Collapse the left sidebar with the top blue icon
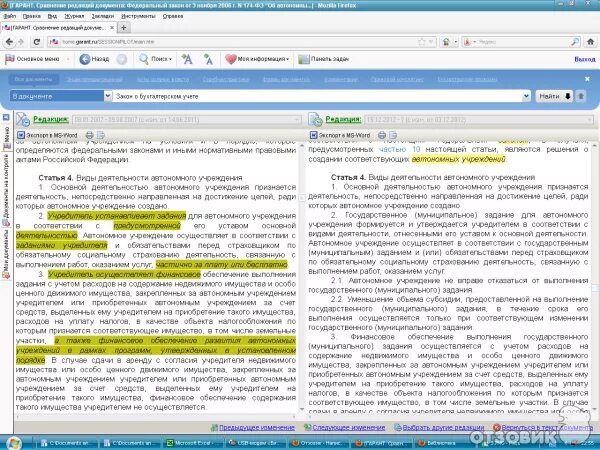This screenshot has width=600, height=450. 6,117
